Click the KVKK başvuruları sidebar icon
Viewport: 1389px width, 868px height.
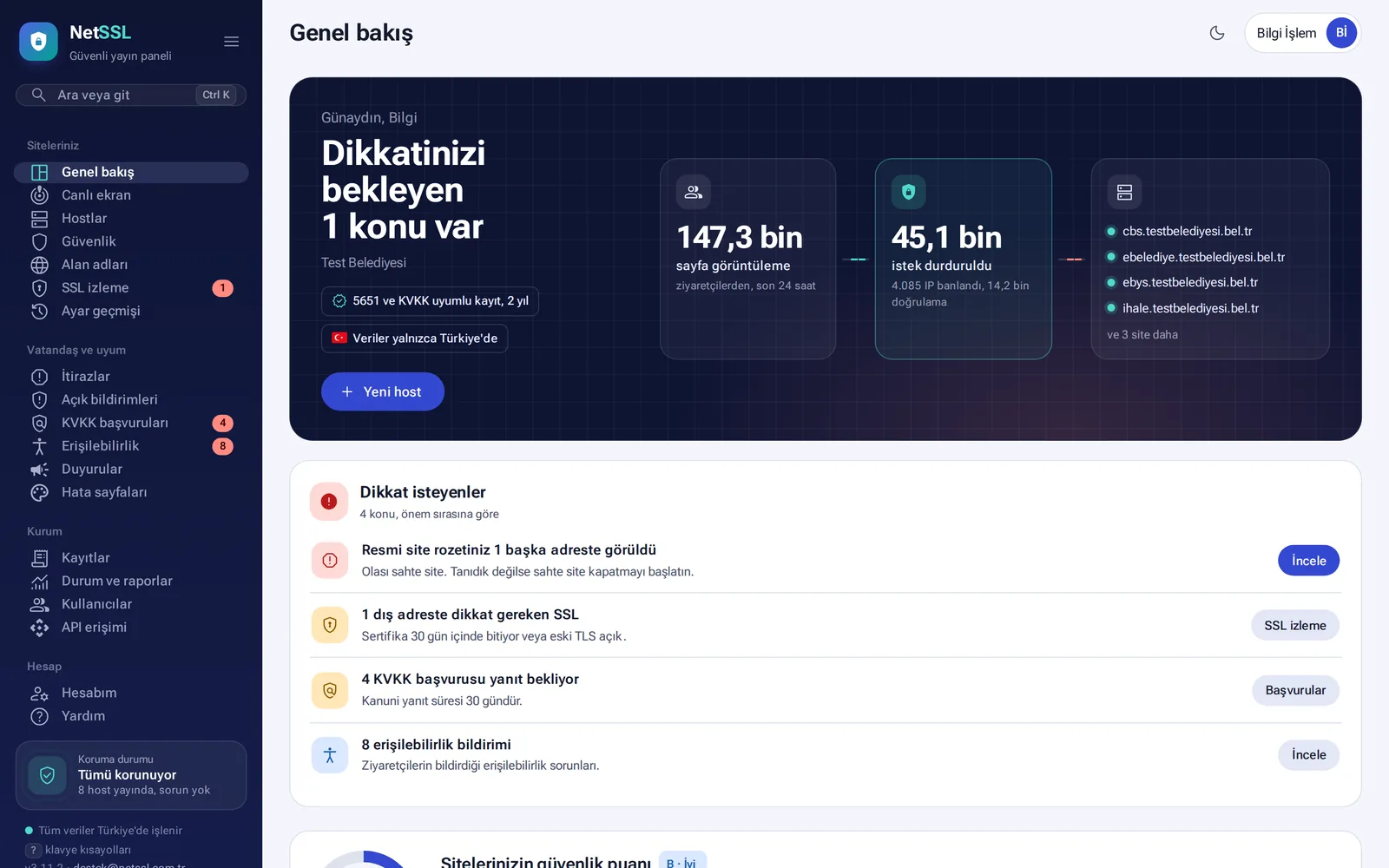coord(39,423)
